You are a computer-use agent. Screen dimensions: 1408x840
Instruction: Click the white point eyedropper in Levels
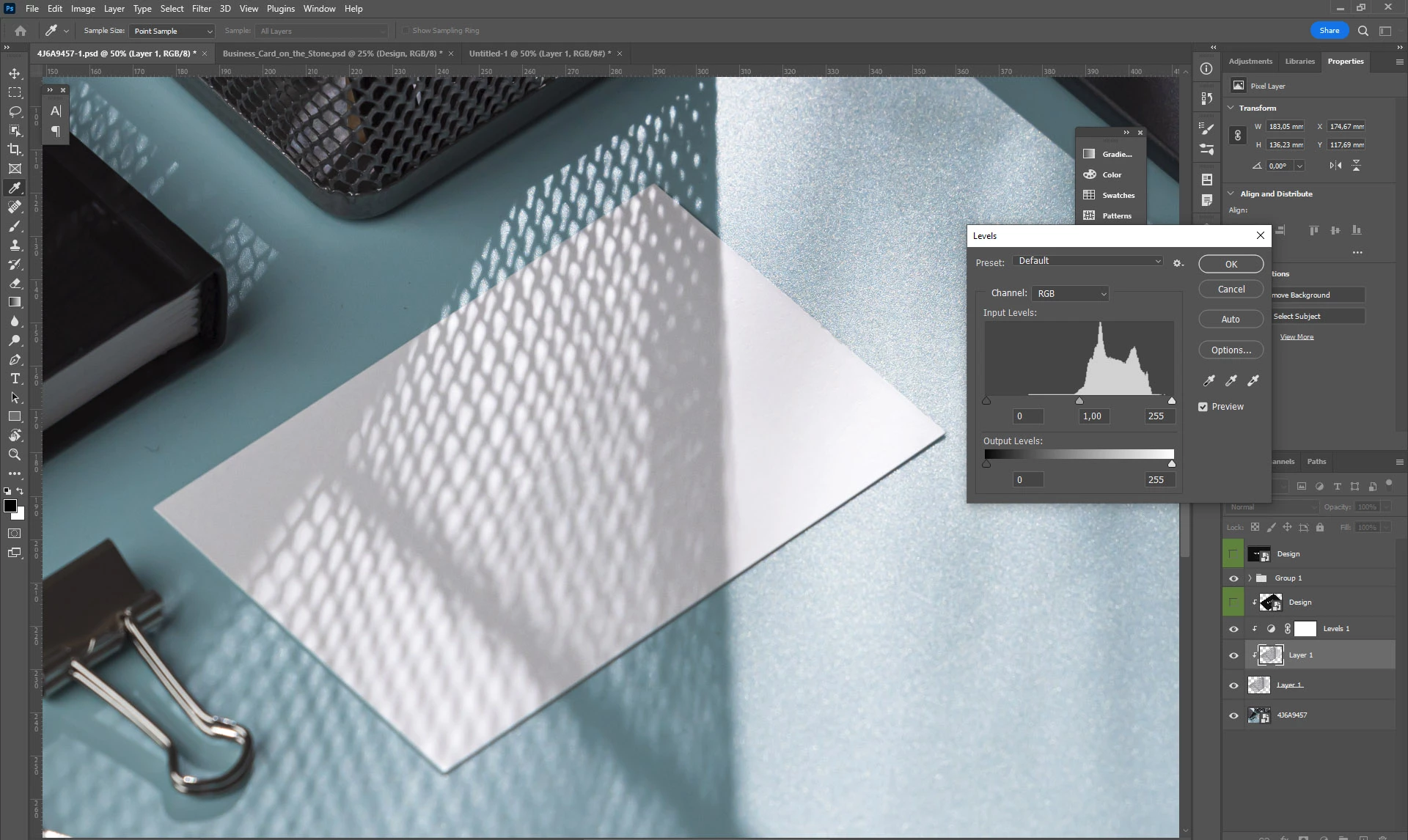coord(1253,380)
